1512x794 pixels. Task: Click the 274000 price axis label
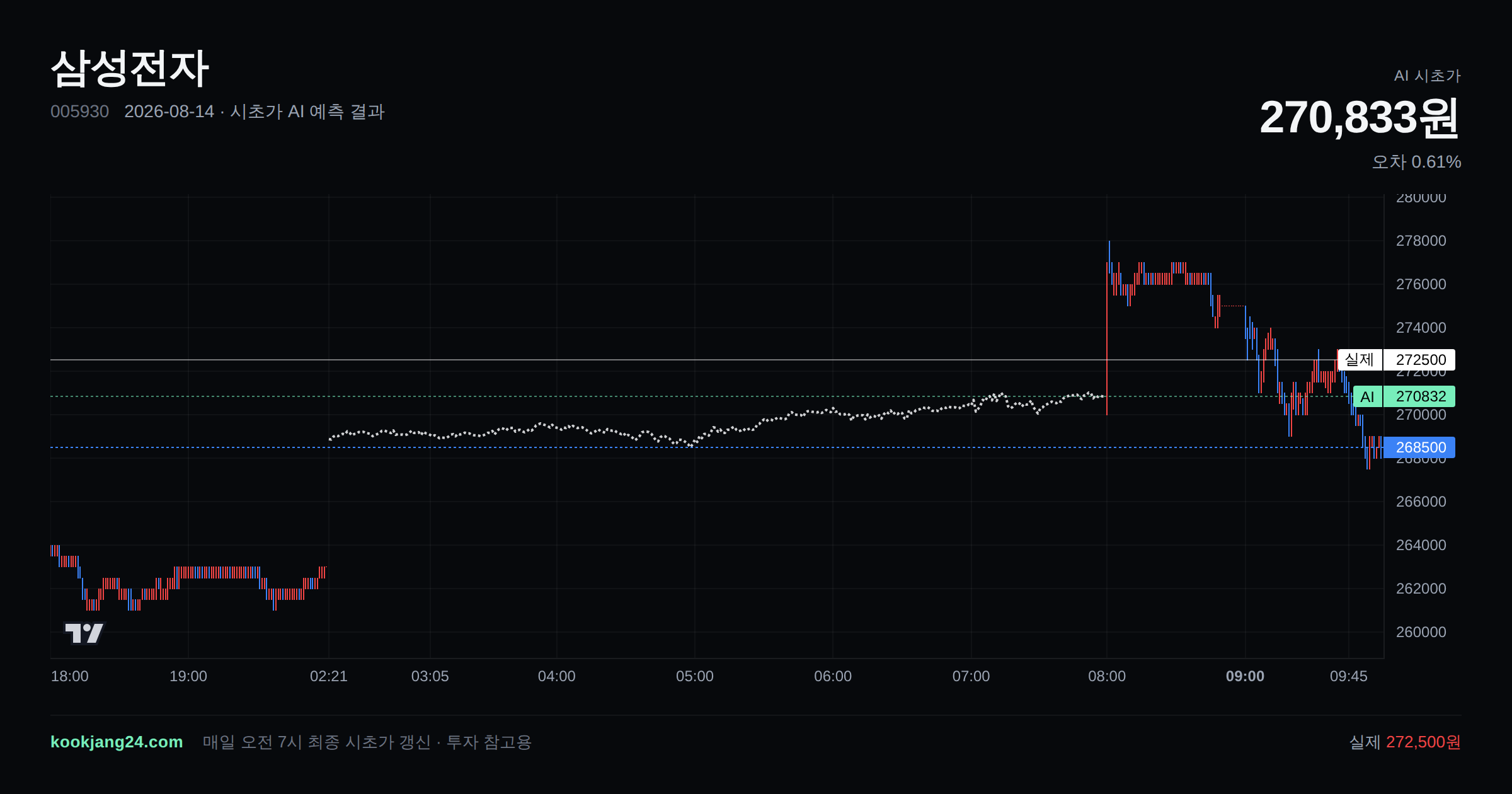(x=1421, y=328)
